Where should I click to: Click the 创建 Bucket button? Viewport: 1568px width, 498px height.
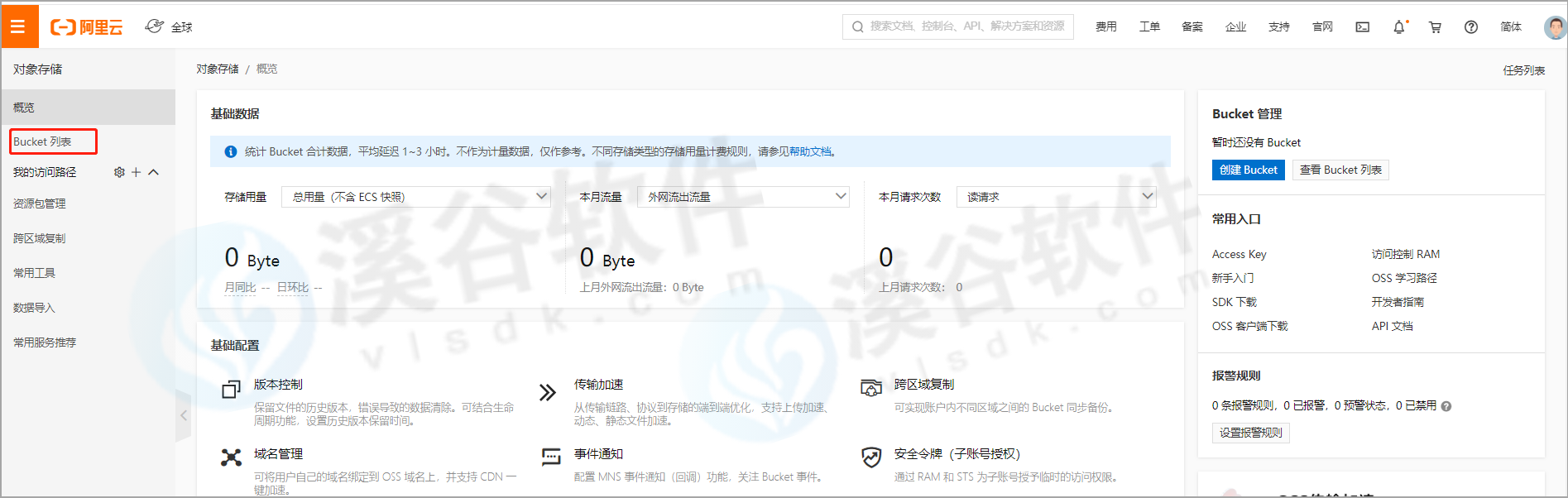pos(1248,170)
